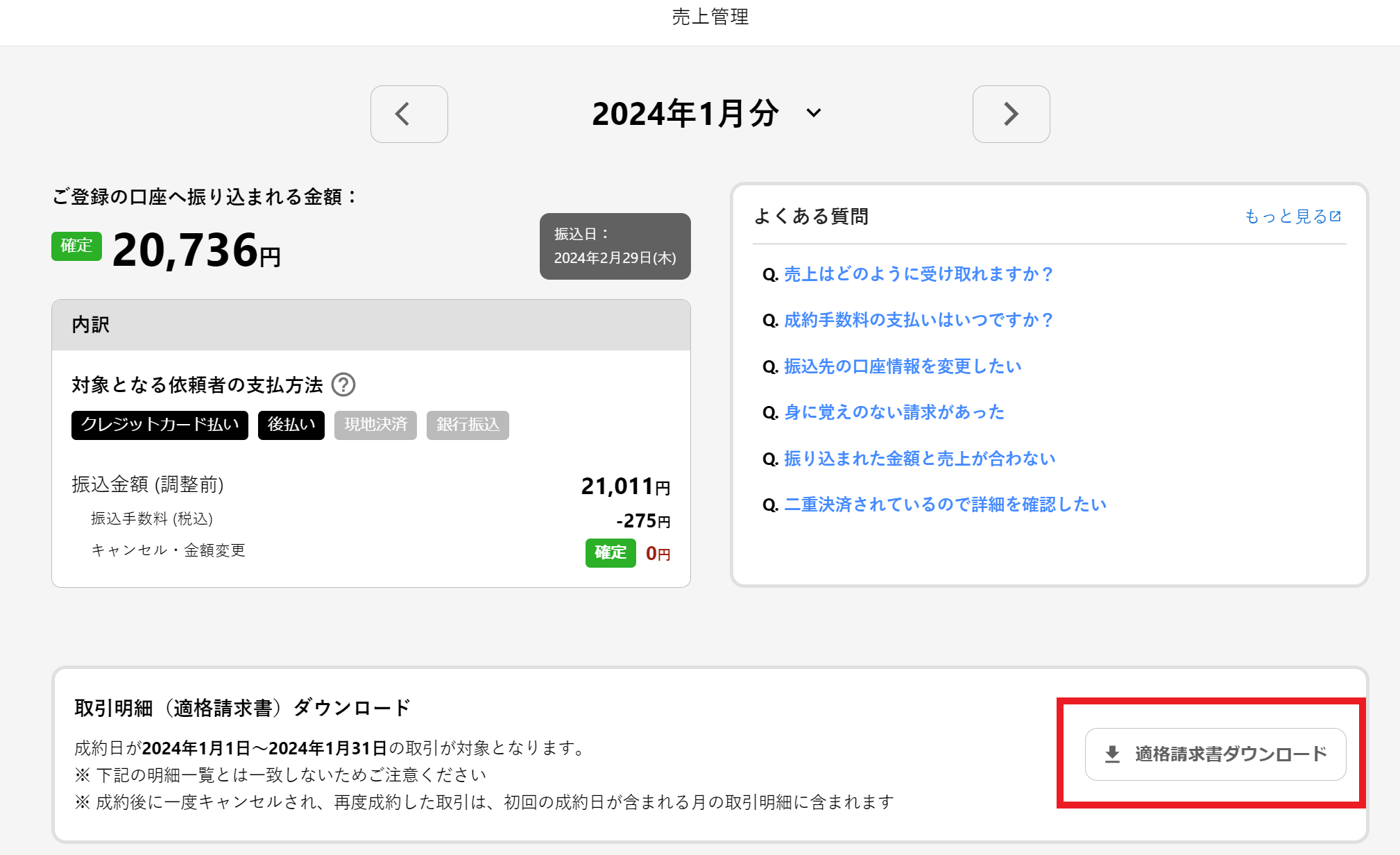Click the download icon on 適格請求書ダウンロード button
1400x855 pixels.
click(x=1112, y=752)
